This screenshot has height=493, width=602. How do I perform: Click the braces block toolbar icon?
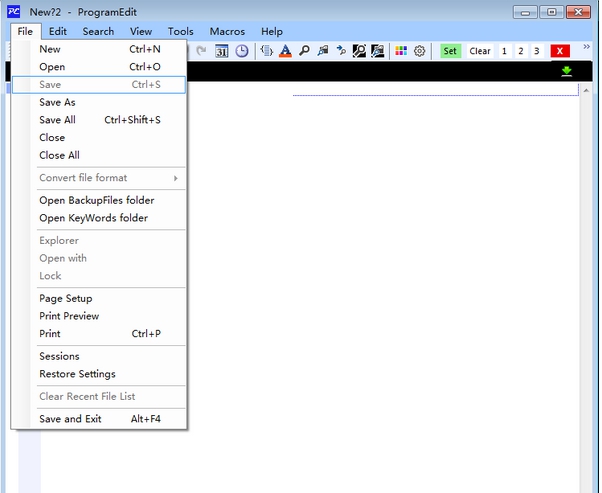point(266,51)
